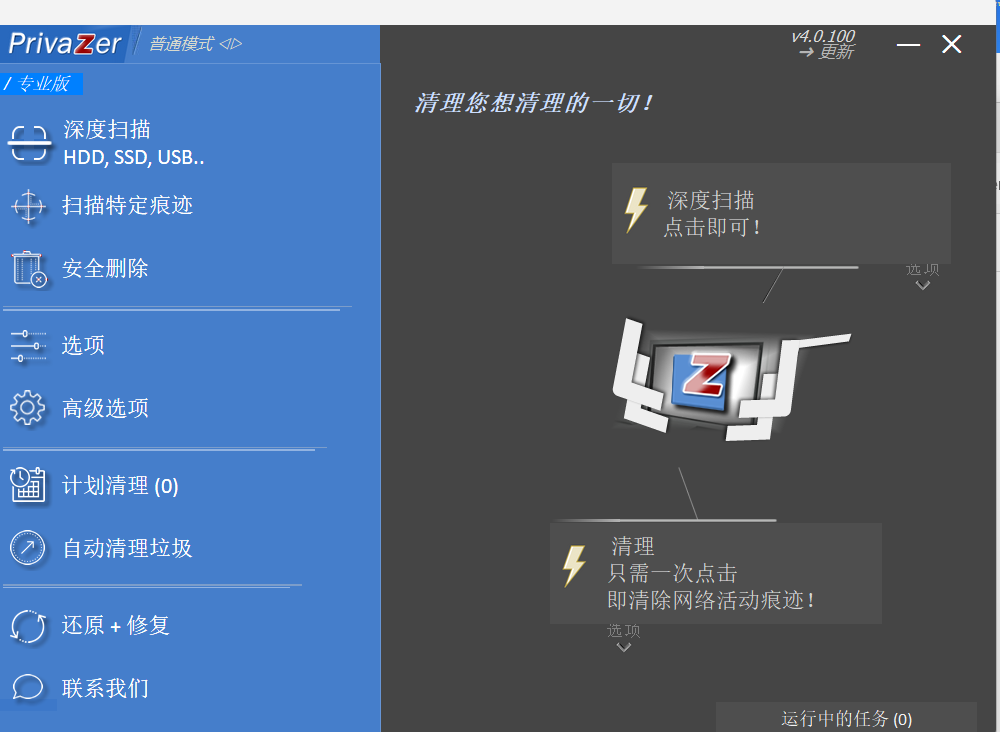This screenshot has width=1000, height=732.
Task: Click the calendar clock scheduled cleanup icon
Action: point(27,485)
